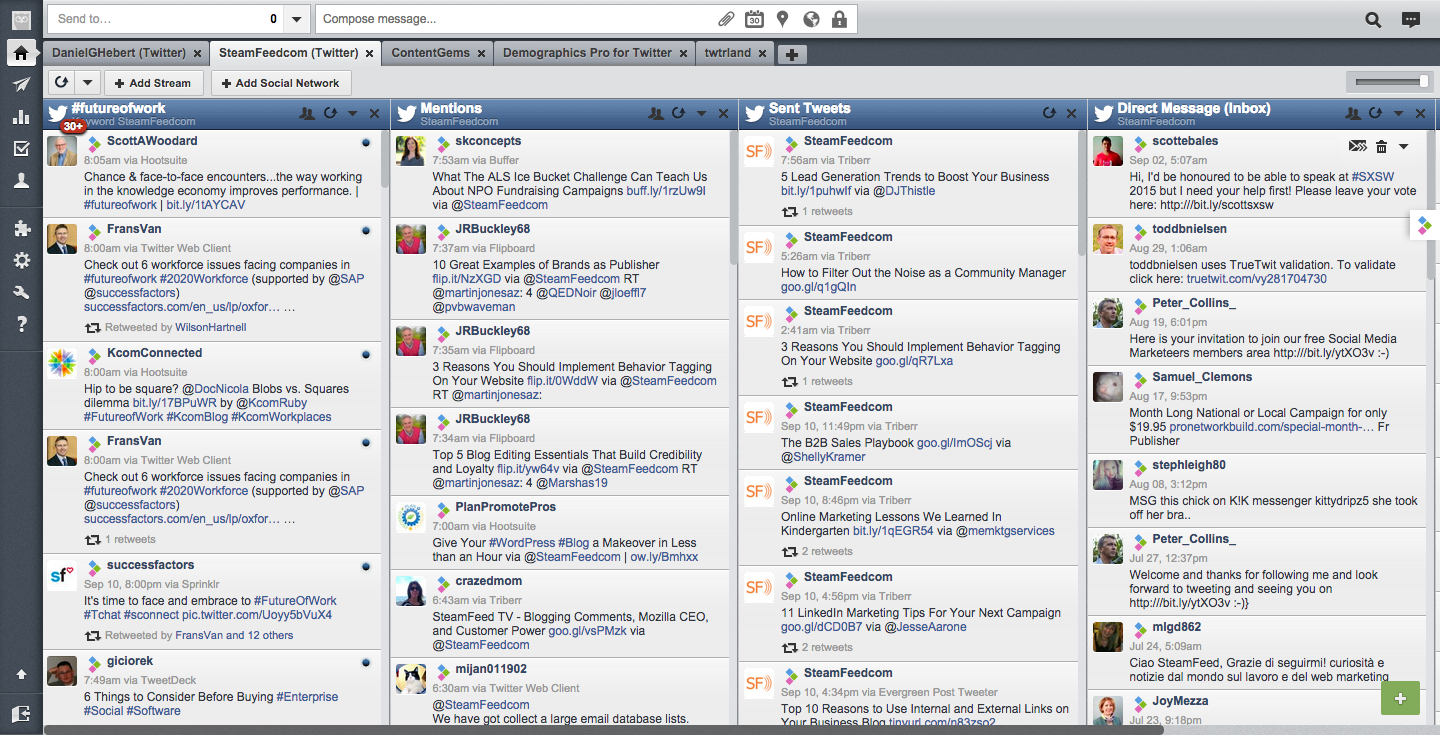The width and height of the screenshot is (1440, 735).
Task: Click the PlanPromotePros username
Action: pyautogui.click(x=506, y=507)
